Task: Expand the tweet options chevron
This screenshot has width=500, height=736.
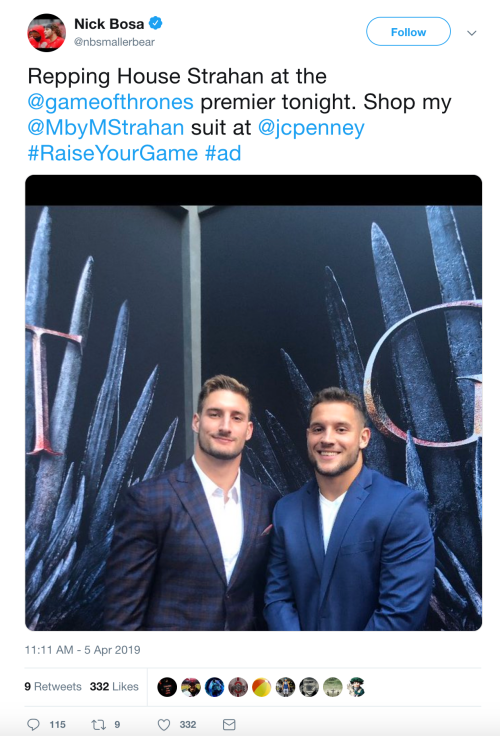Action: coord(472,33)
